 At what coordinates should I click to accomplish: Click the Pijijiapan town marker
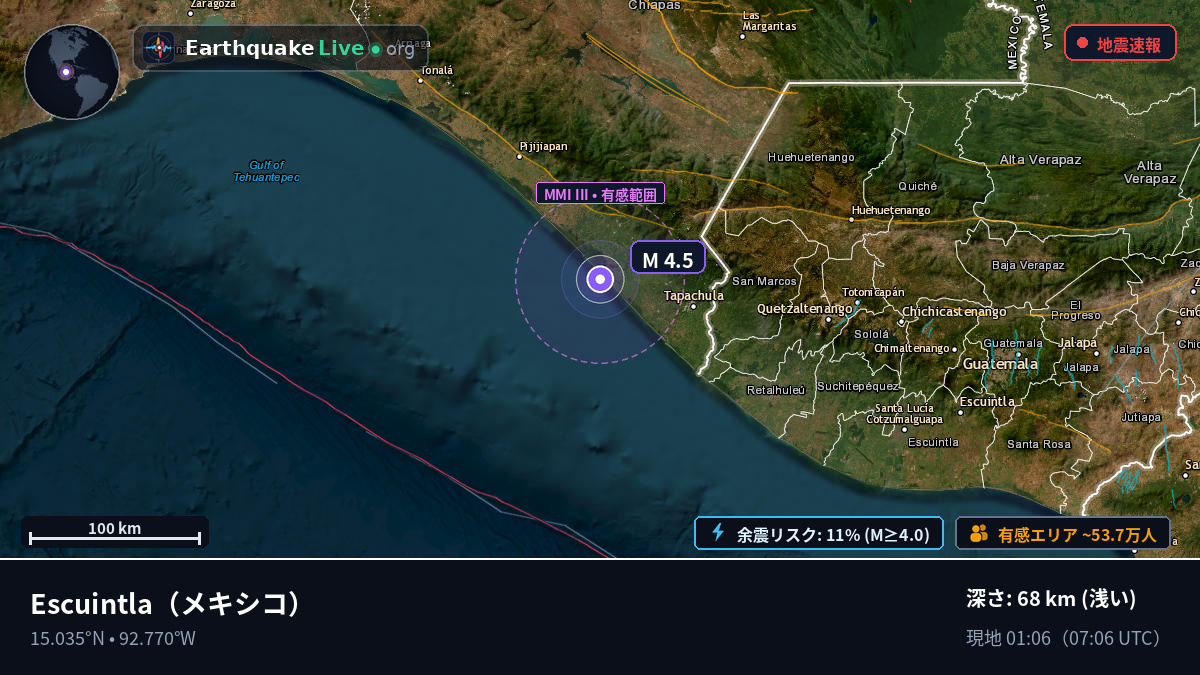pos(519,156)
